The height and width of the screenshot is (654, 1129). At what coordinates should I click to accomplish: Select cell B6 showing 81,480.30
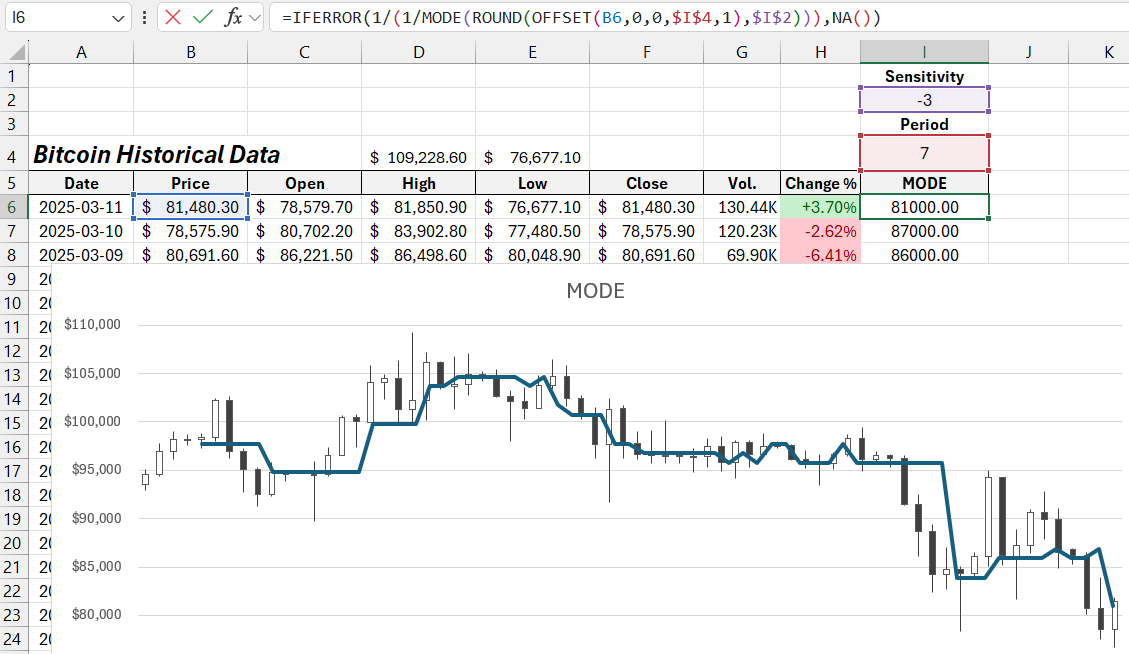[191, 207]
